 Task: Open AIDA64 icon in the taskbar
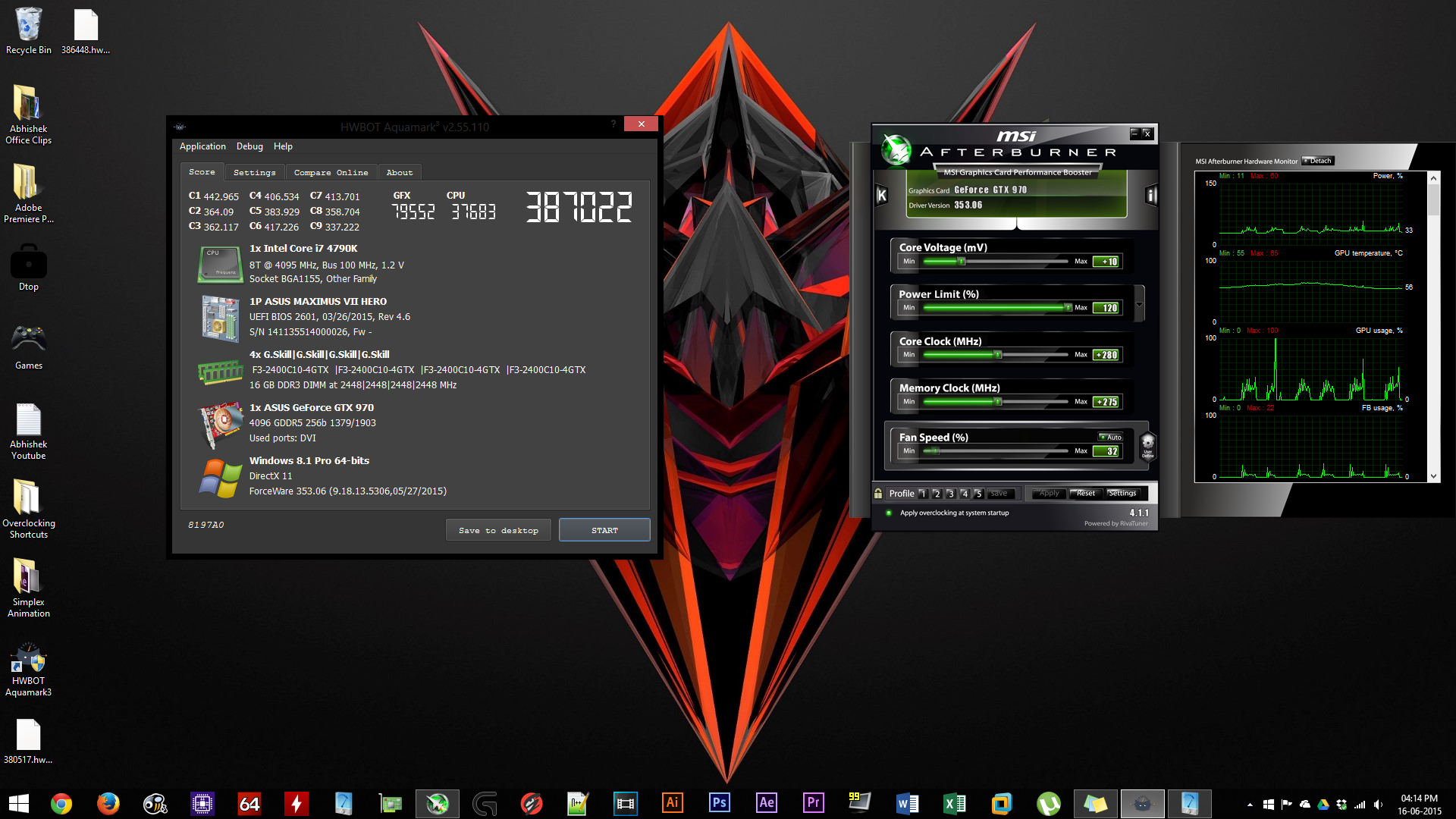(249, 803)
